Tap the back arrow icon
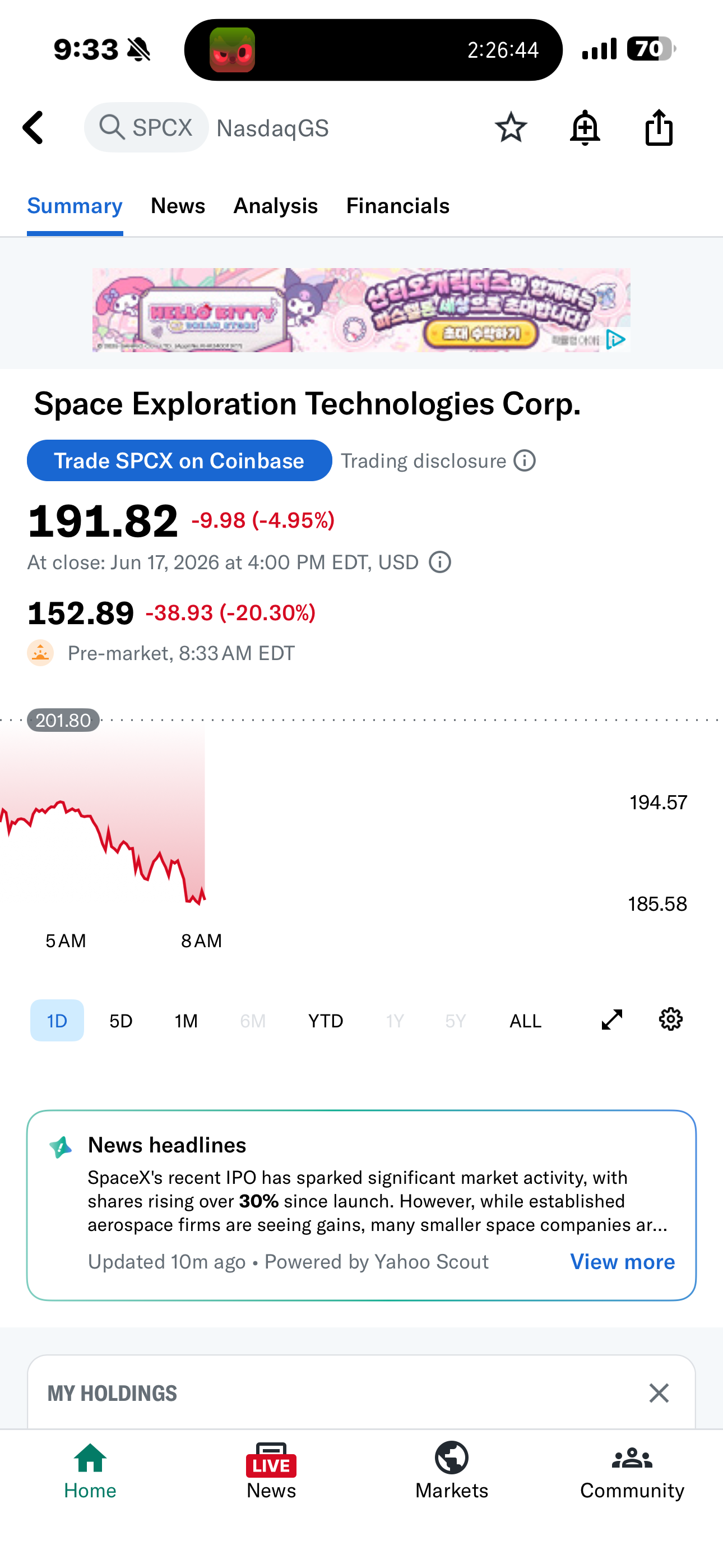723x1568 pixels. (34, 128)
